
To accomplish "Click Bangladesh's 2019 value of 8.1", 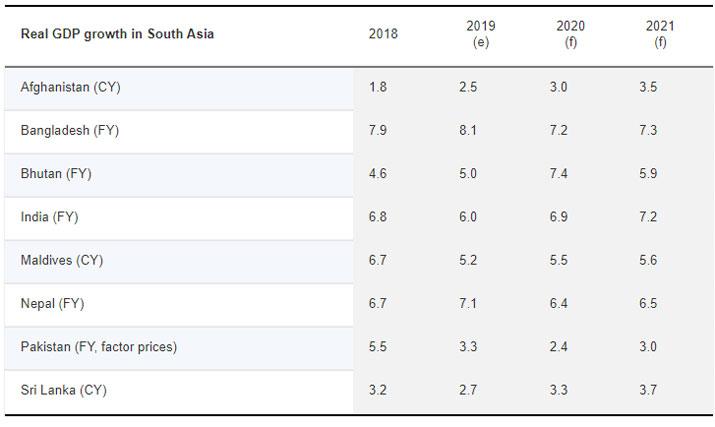I will pos(467,131).
